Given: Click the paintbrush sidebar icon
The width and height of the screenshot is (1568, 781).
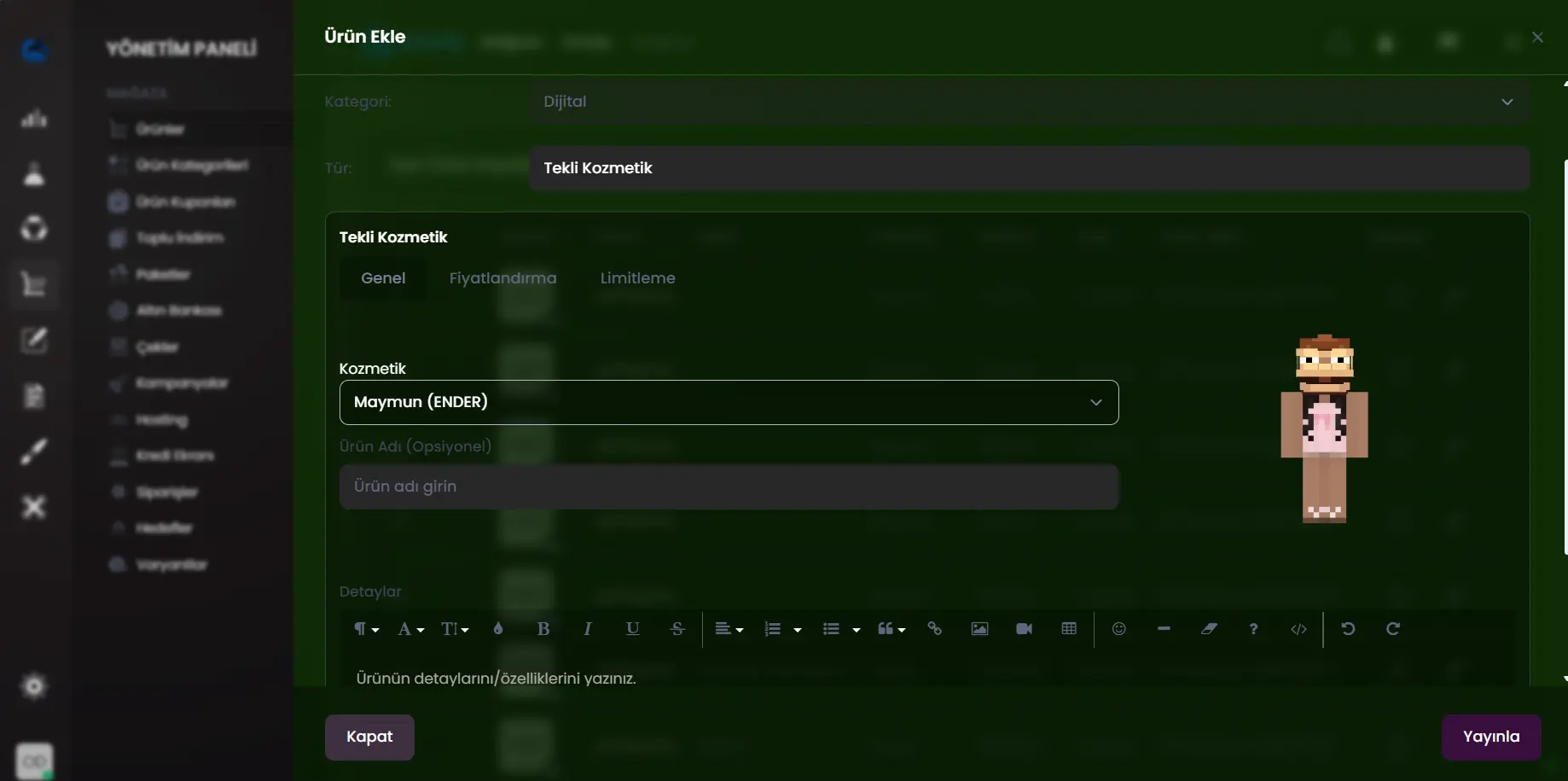Looking at the screenshot, I should point(34,452).
